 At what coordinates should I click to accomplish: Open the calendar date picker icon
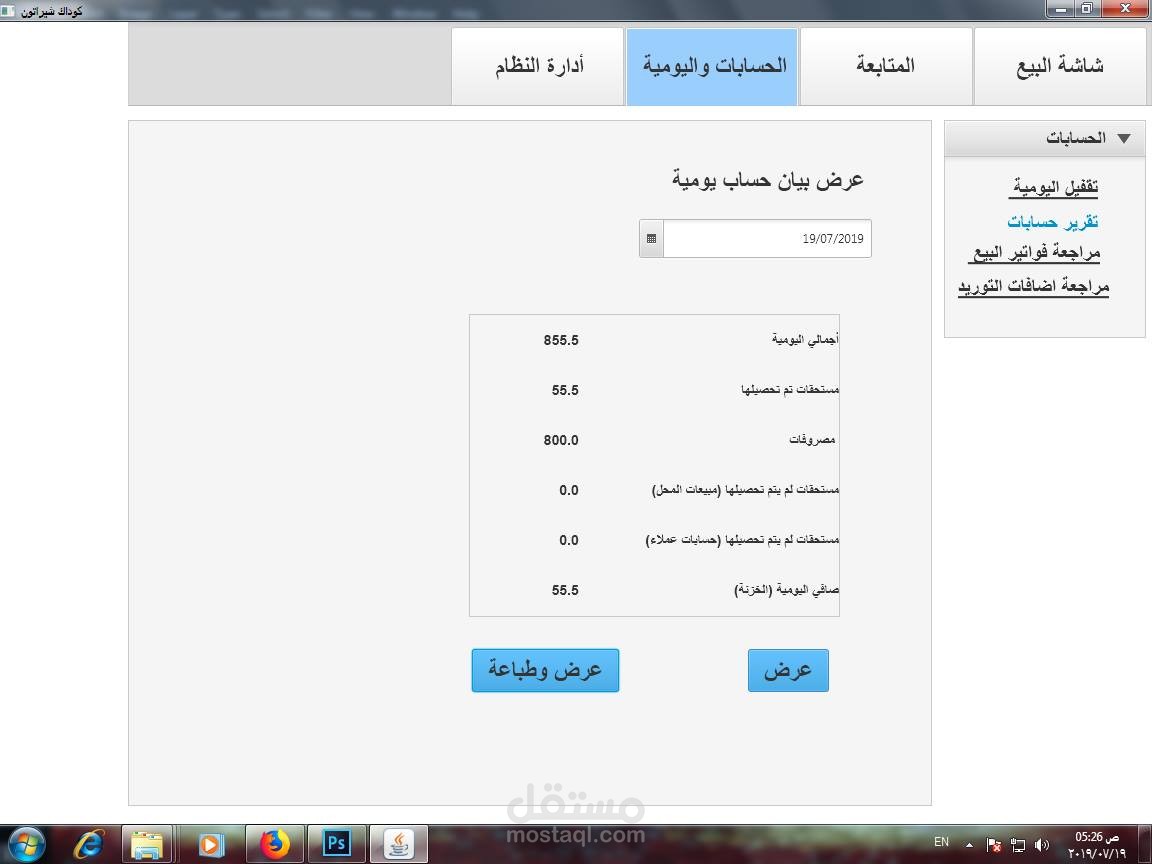click(x=652, y=239)
